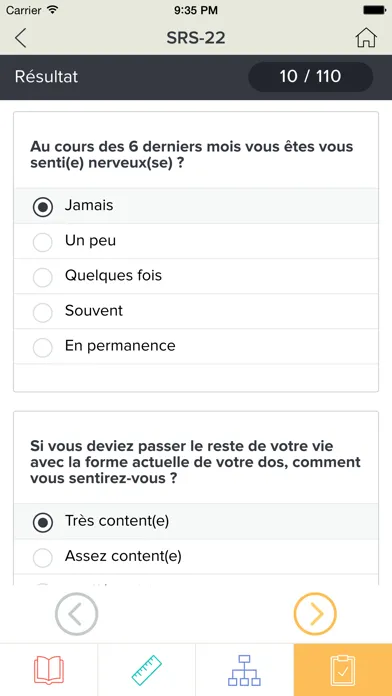Choose Assez content(e) answer

[196, 556]
